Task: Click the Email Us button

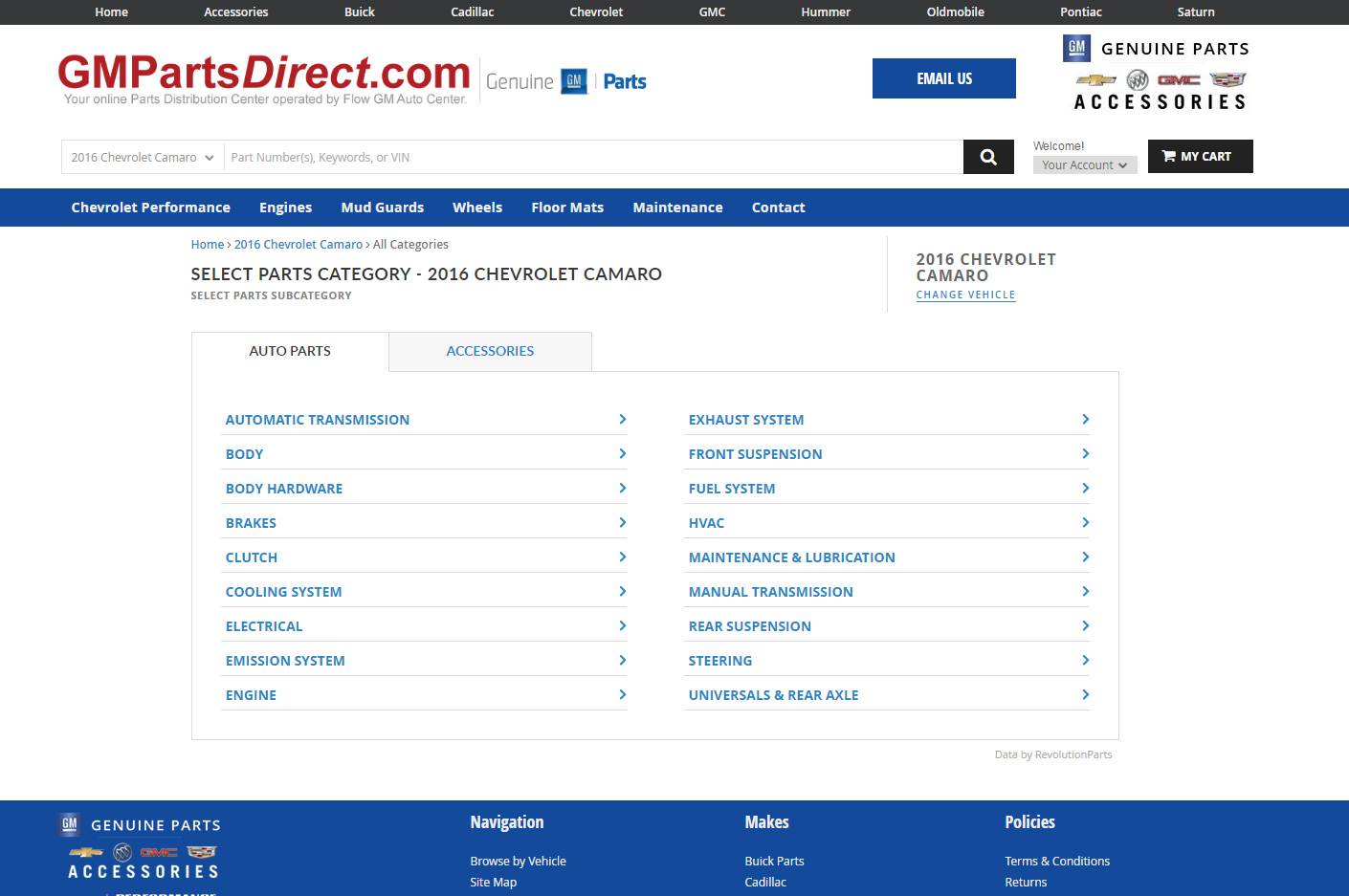Action: [x=944, y=78]
